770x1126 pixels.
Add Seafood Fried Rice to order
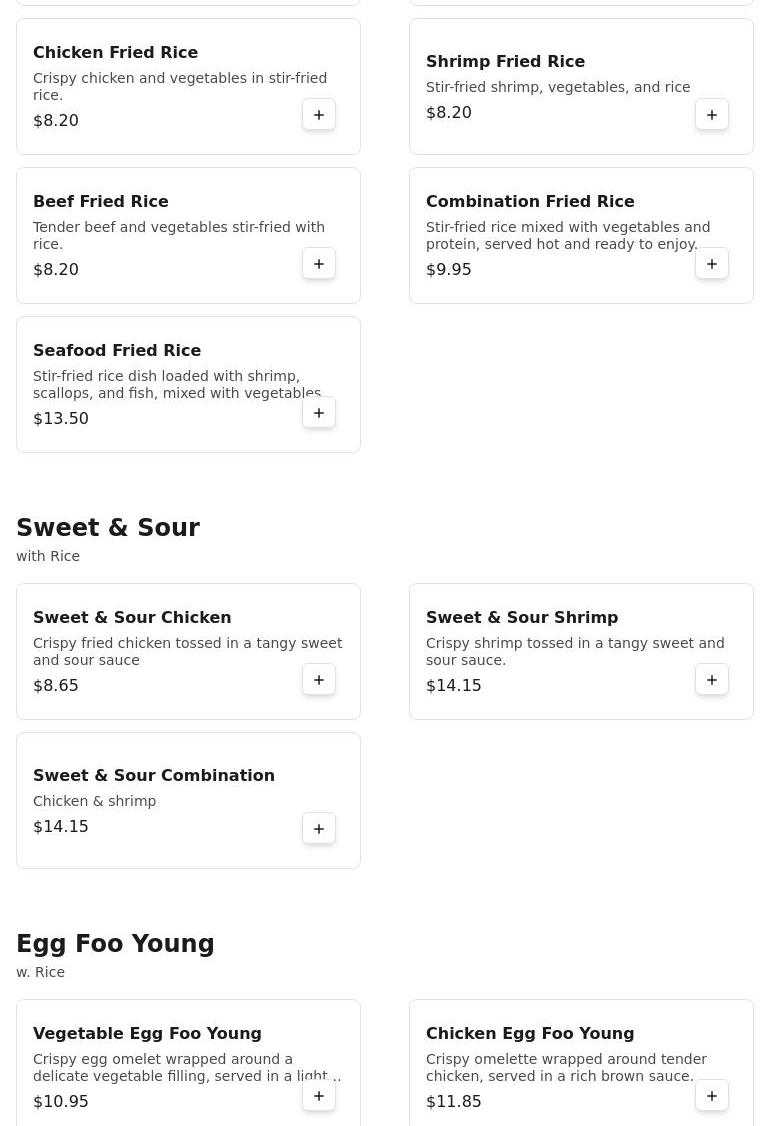(319, 413)
